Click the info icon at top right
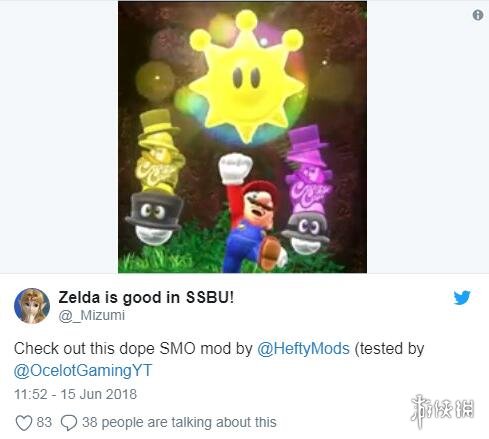The height and width of the screenshot is (439, 489). 478,15
